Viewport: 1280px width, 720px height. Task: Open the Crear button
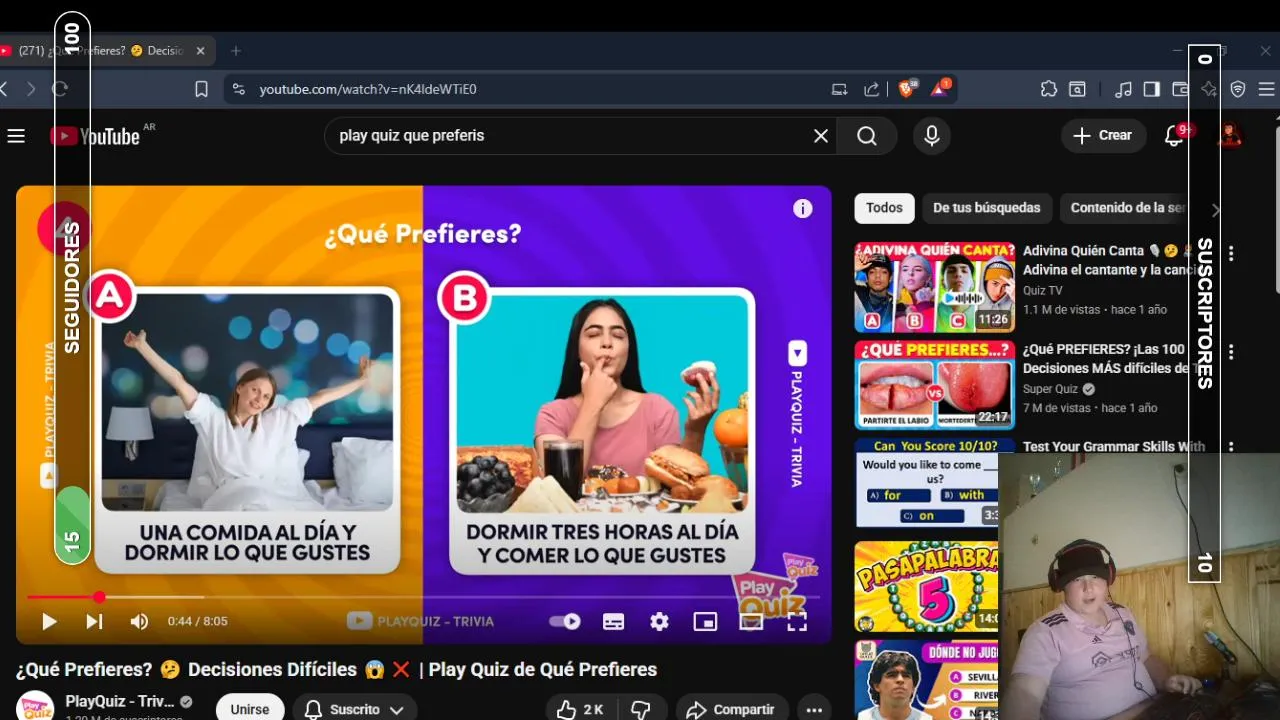click(1103, 136)
